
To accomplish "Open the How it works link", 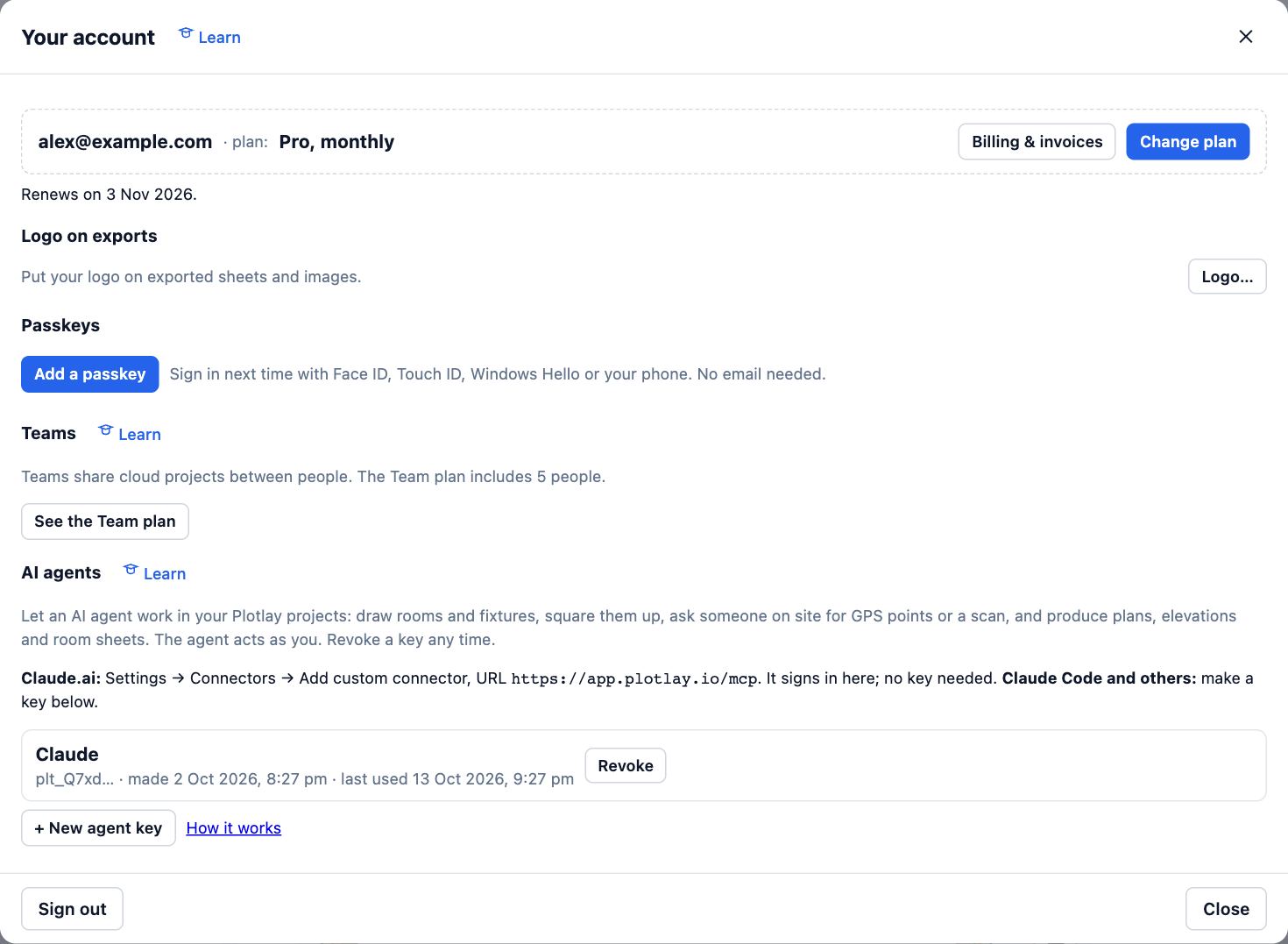I will coord(234,828).
